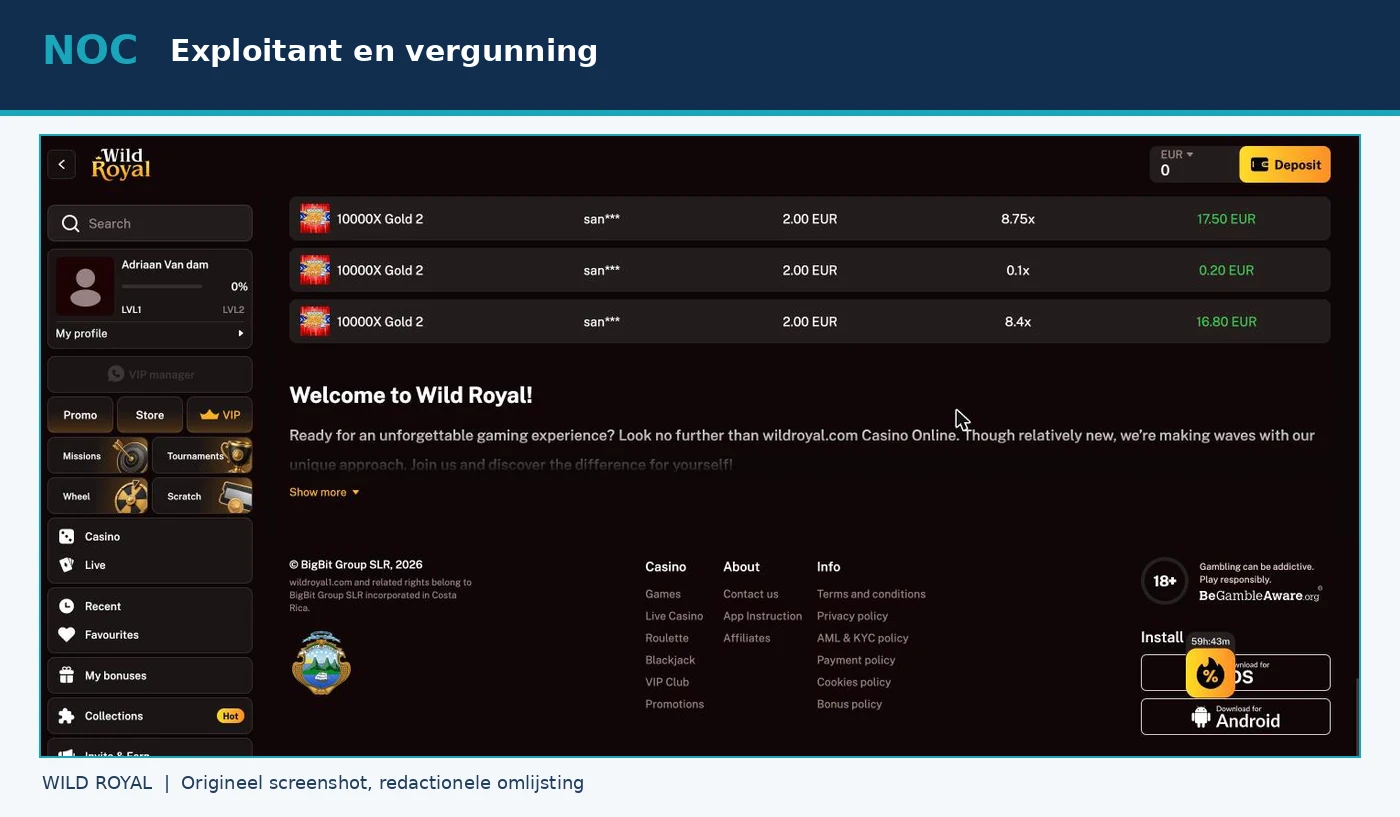The image size is (1400, 817).
Task: Click the level progress bar showing 0%
Action: coord(162,286)
